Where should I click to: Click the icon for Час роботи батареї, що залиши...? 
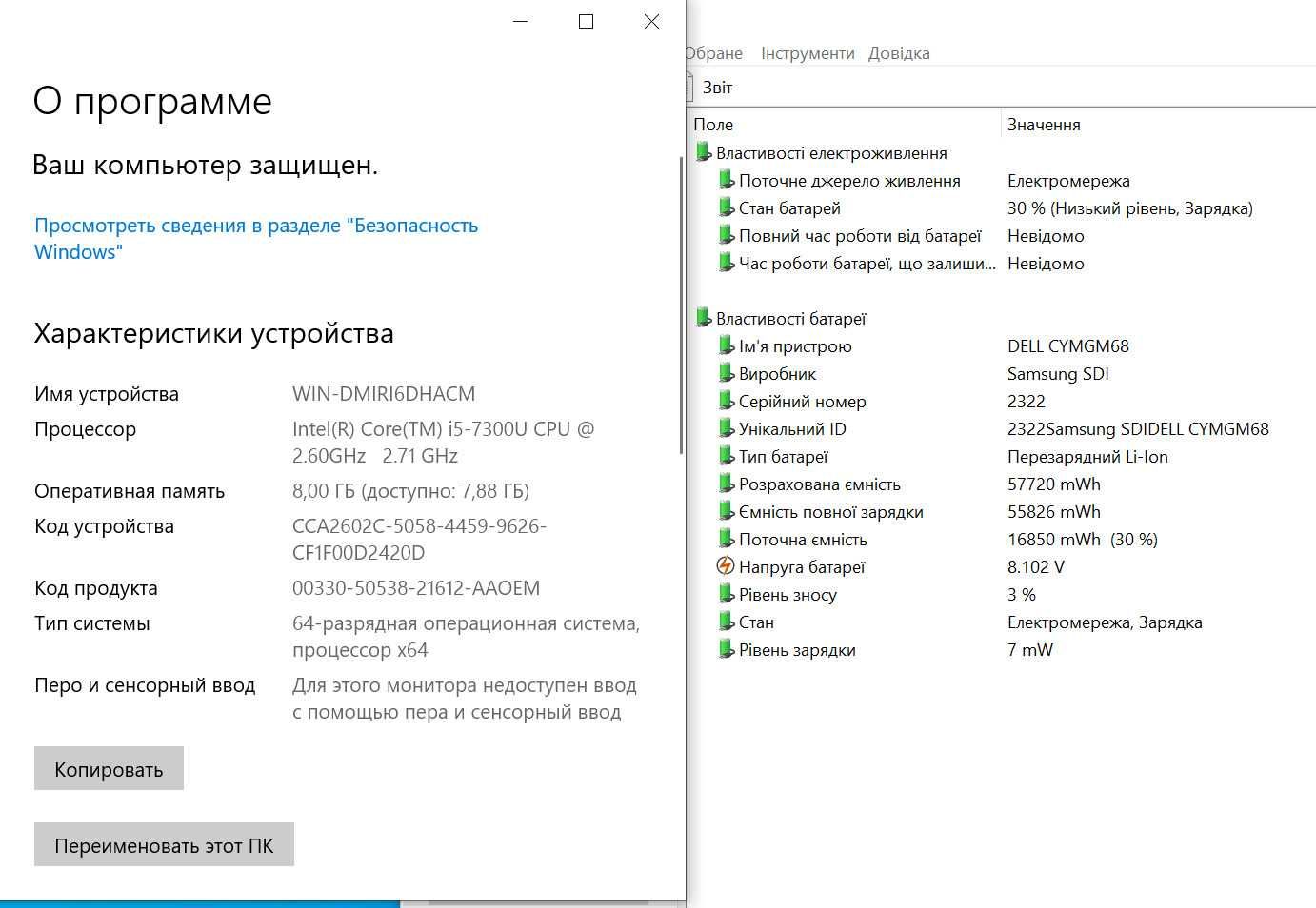coord(727,263)
